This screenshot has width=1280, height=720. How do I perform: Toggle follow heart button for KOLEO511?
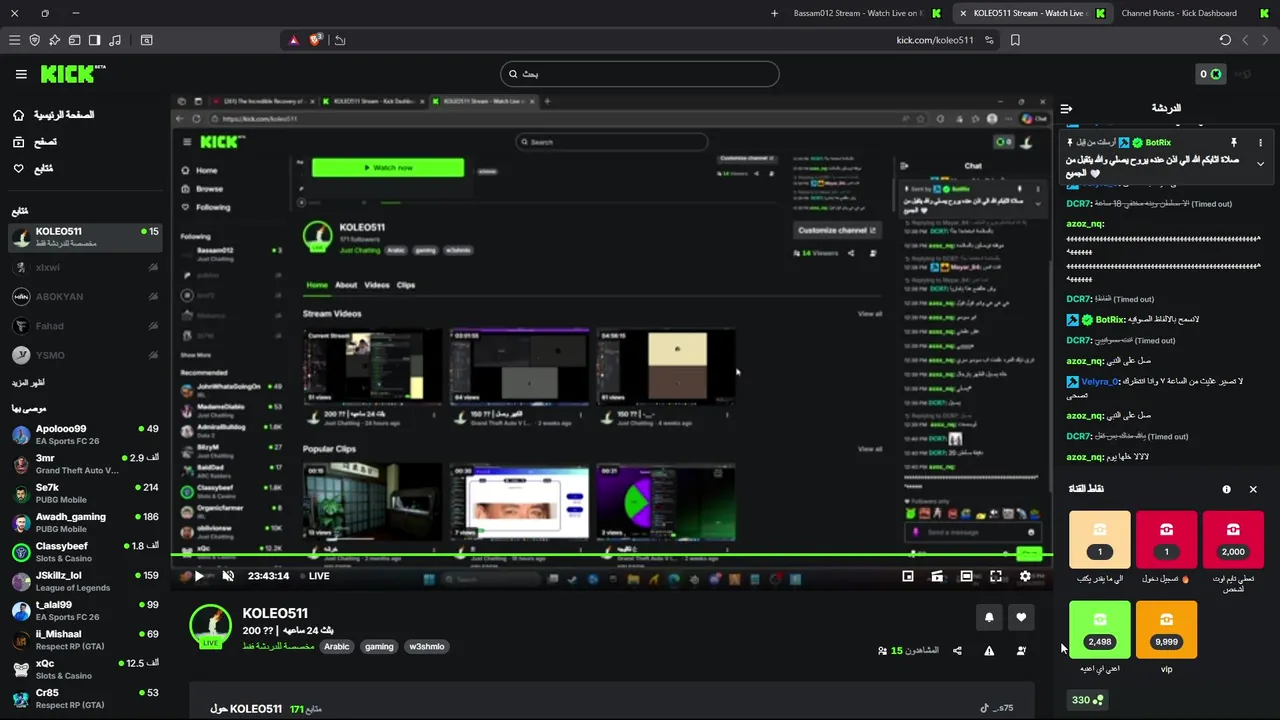pos(1021,618)
